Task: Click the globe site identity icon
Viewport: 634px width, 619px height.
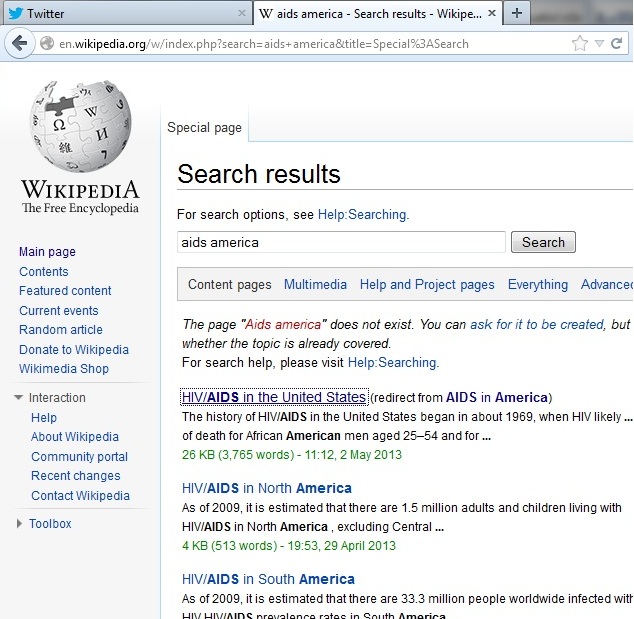Action: coord(47,43)
